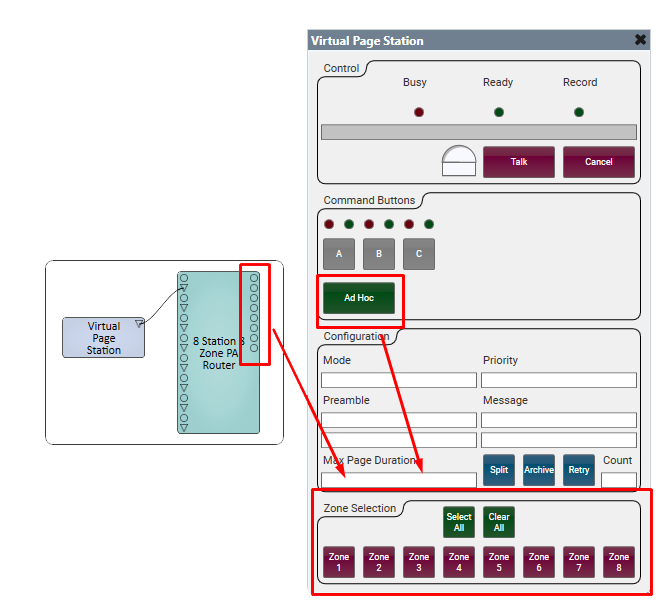
Task: Select the Virtual Page Station block
Action: pos(103,338)
